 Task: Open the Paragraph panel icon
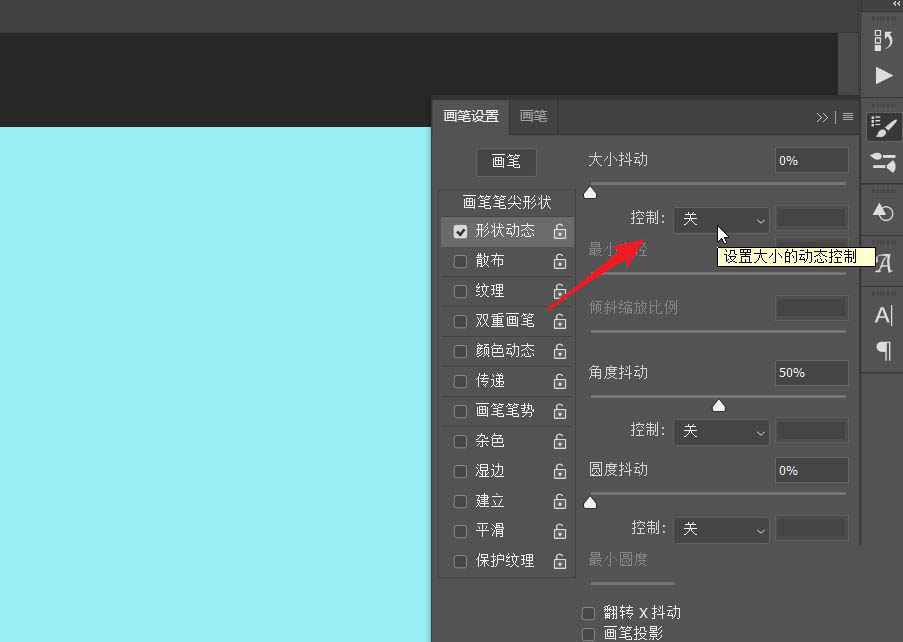(883, 350)
